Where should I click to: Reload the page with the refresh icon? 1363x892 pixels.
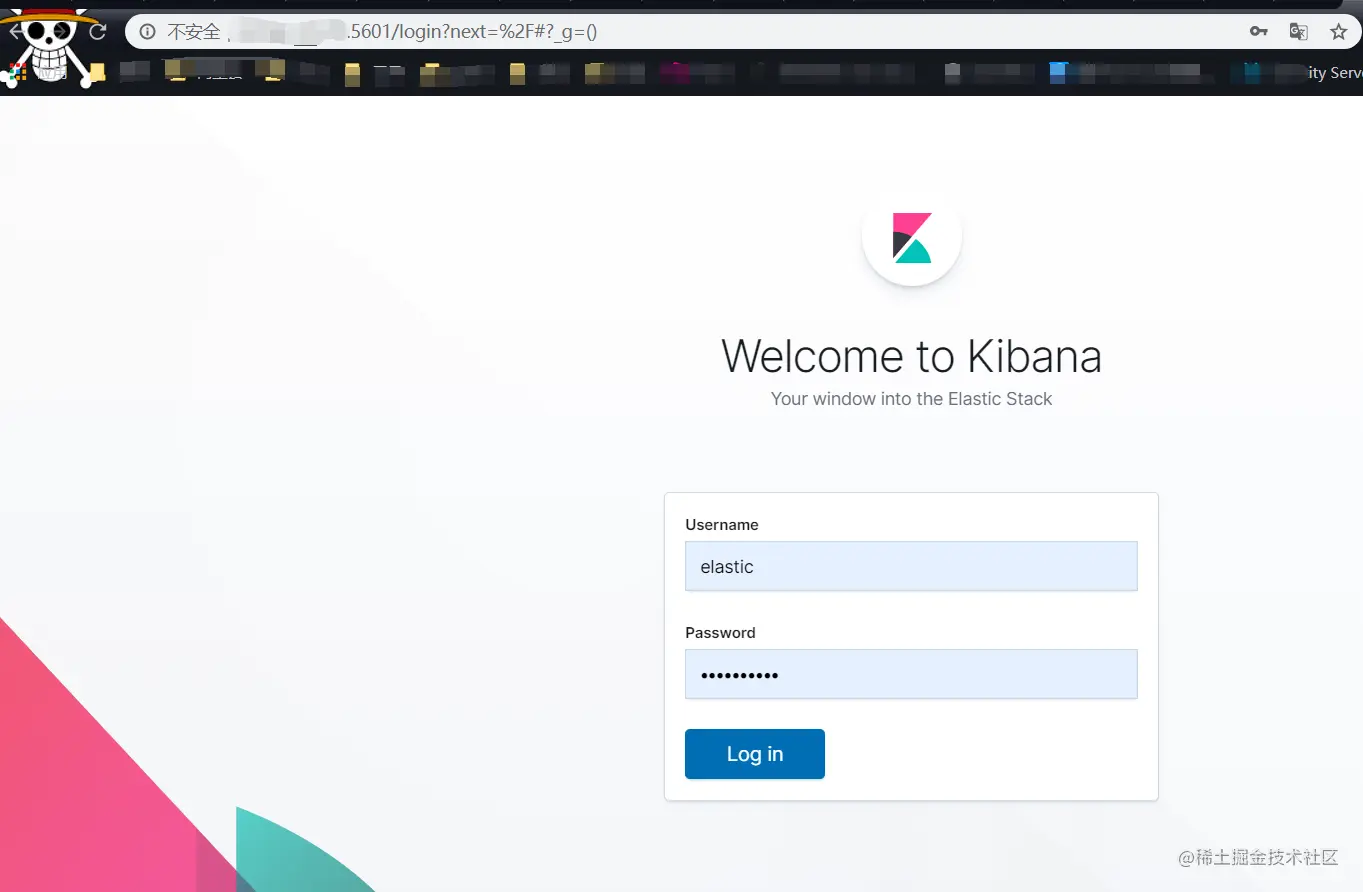click(98, 32)
